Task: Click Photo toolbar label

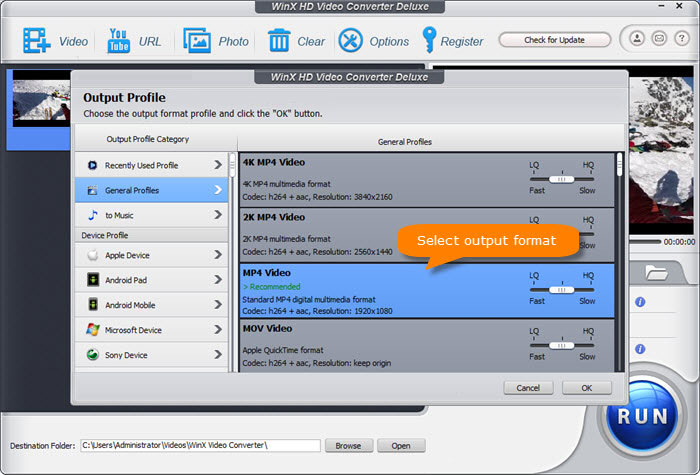Action: [x=233, y=42]
